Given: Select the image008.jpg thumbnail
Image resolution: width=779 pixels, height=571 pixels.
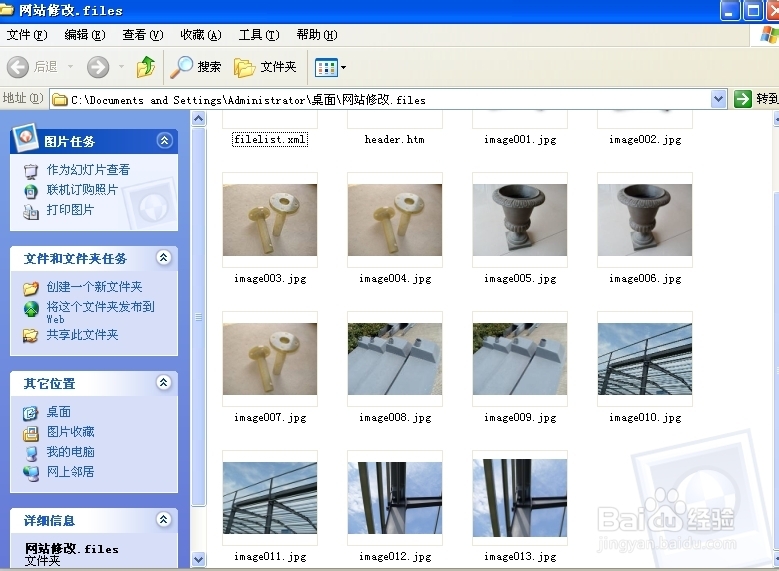Looking at the screenshot, I should pos(395,359).
